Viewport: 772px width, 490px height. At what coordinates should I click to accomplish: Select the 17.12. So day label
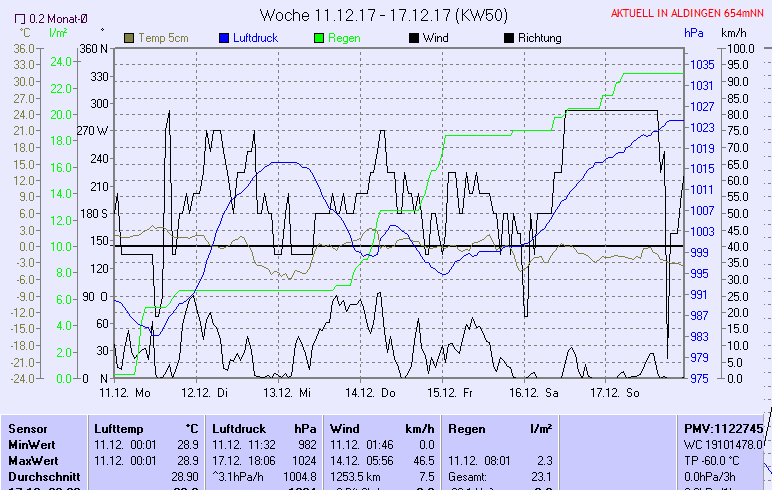pos(615,392)
